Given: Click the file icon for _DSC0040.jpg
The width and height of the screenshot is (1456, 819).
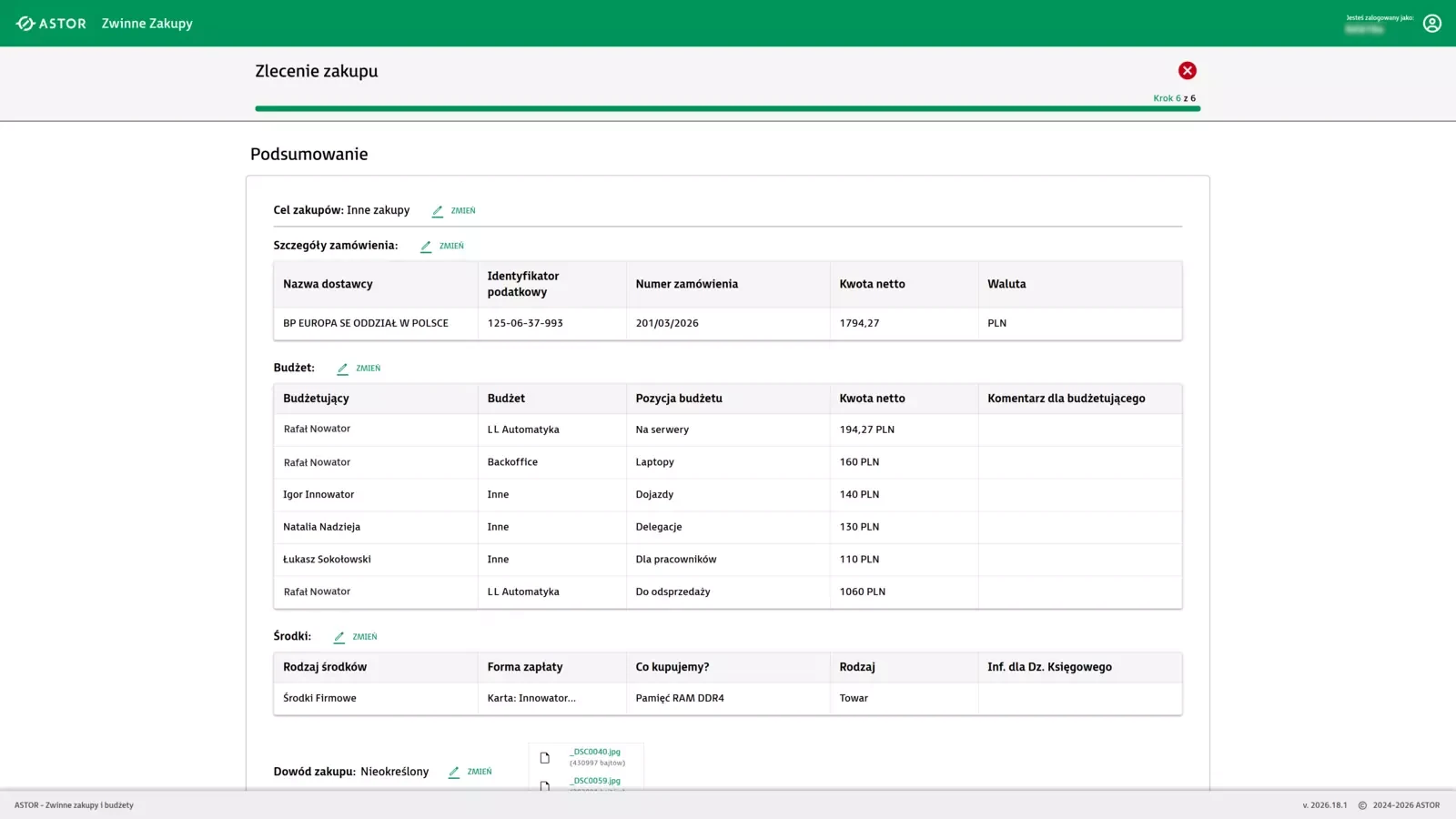Looking at the screenshot, I should point(545,757).
